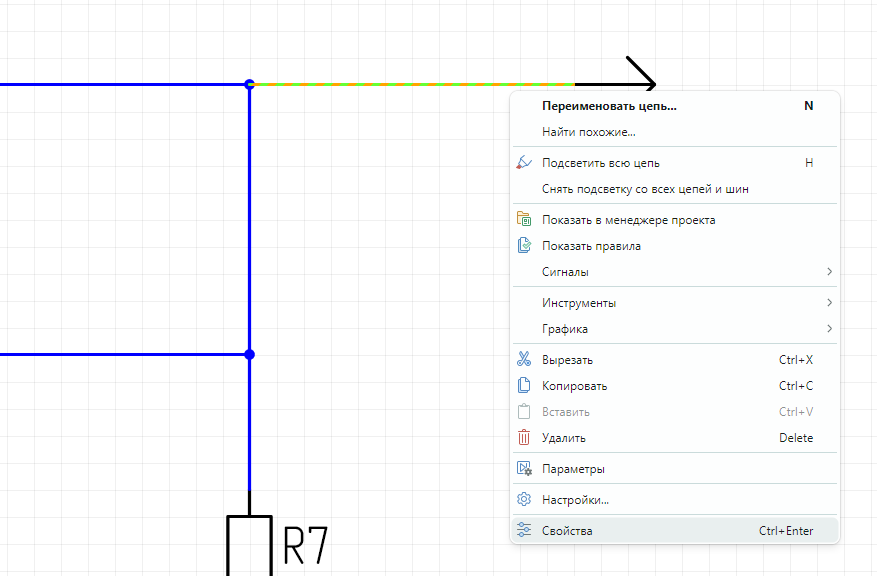
Task: Click the Ctrl+C shortcut label
Action: [796, 386]
